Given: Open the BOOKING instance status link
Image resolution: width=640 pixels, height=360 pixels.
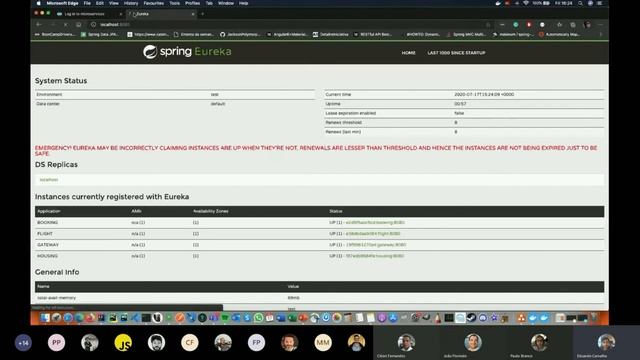Looking at the screenshot, I should pos(375,222).
